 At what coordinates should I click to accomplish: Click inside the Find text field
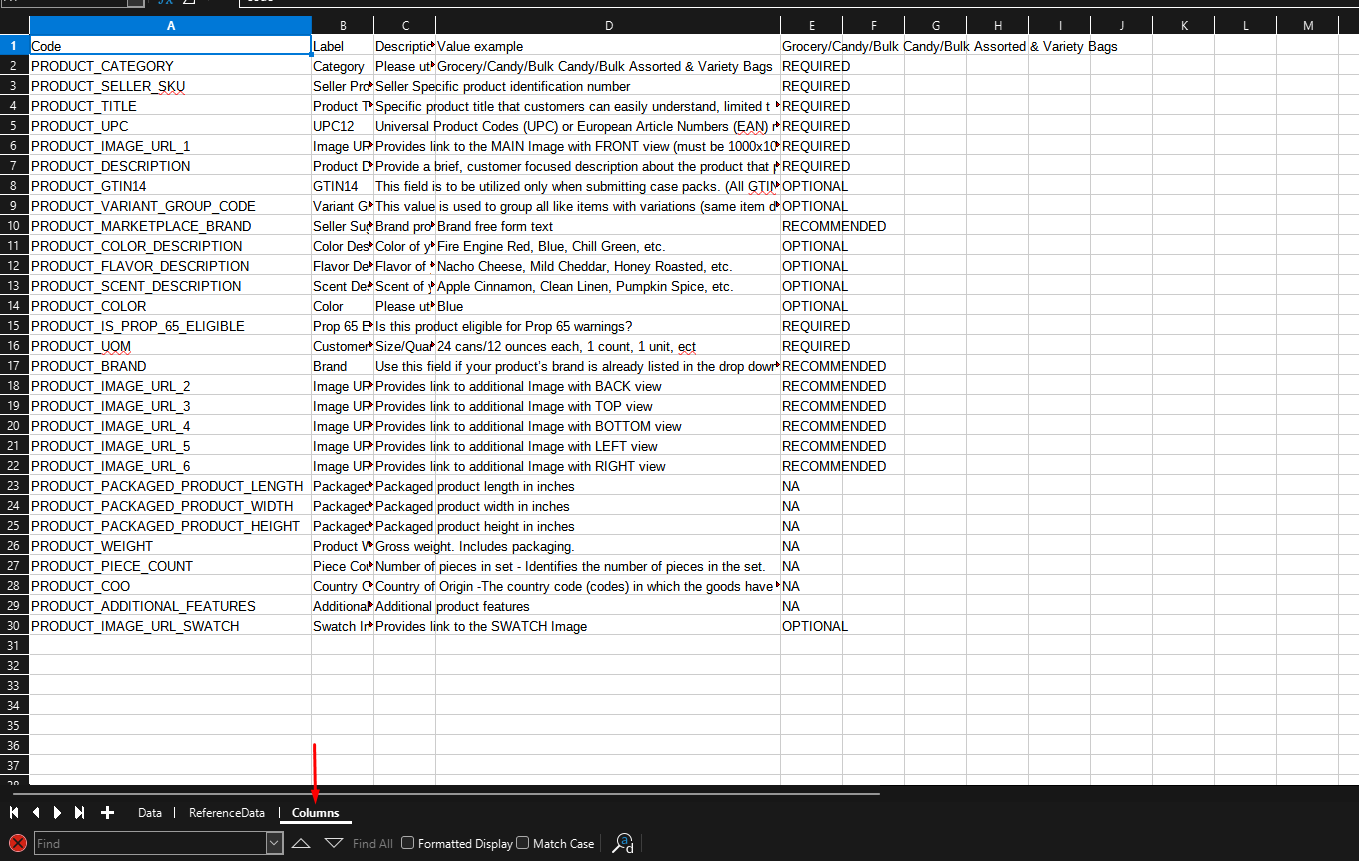click(x=150, y=843)
